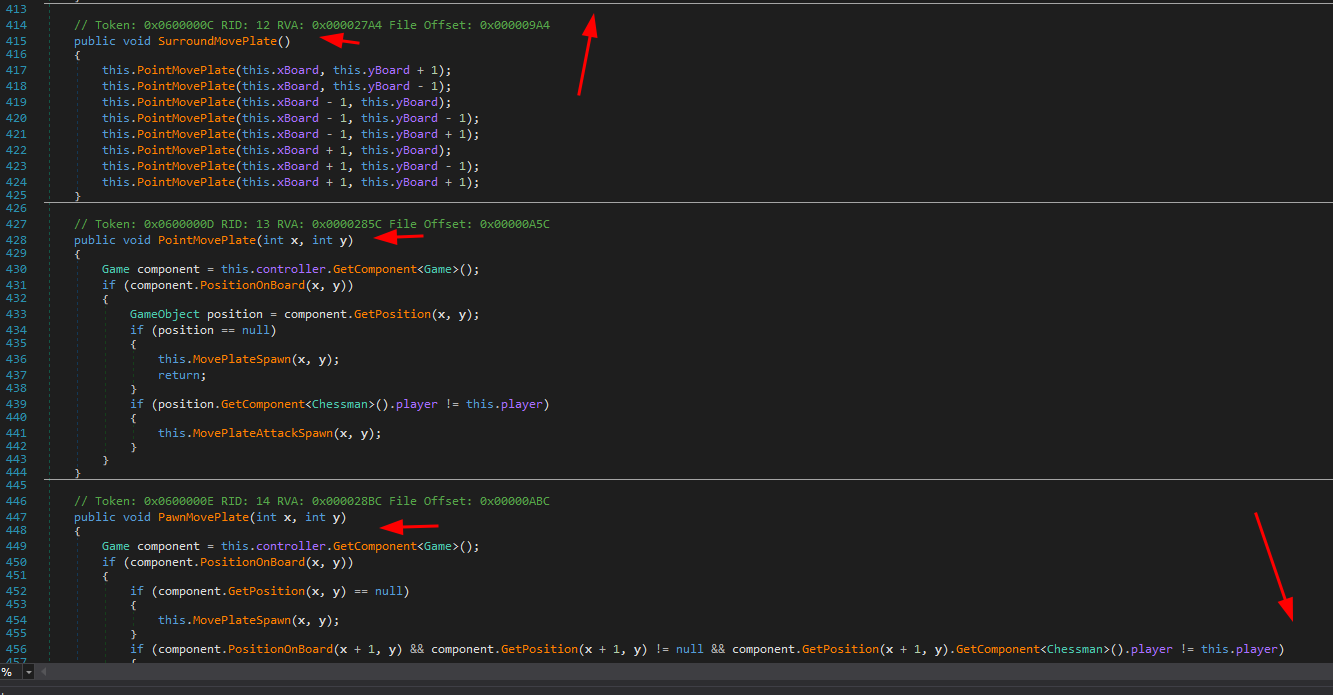
Task: Click the zoom percentage text field
Action: tap(8, 672)
